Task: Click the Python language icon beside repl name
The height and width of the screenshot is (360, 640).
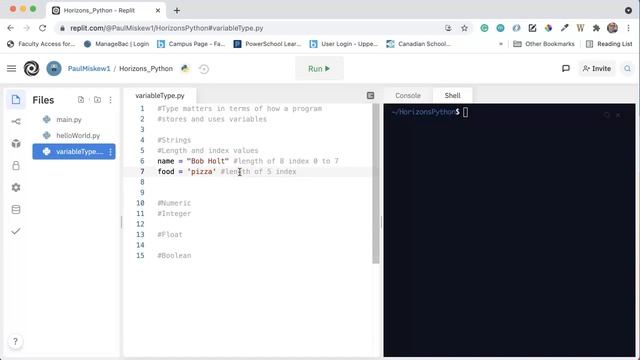Action: pyautogui.click(x=185, y=69)
